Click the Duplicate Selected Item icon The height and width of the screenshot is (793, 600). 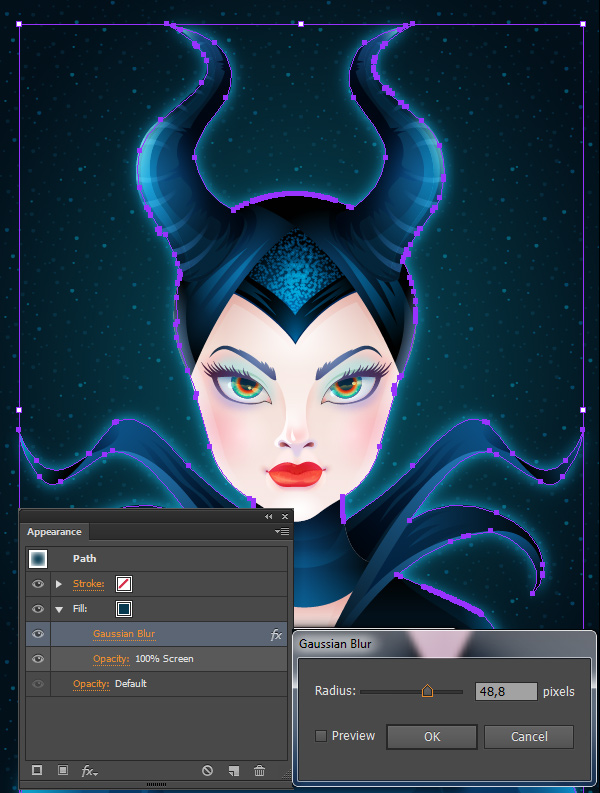coord(234,770)
